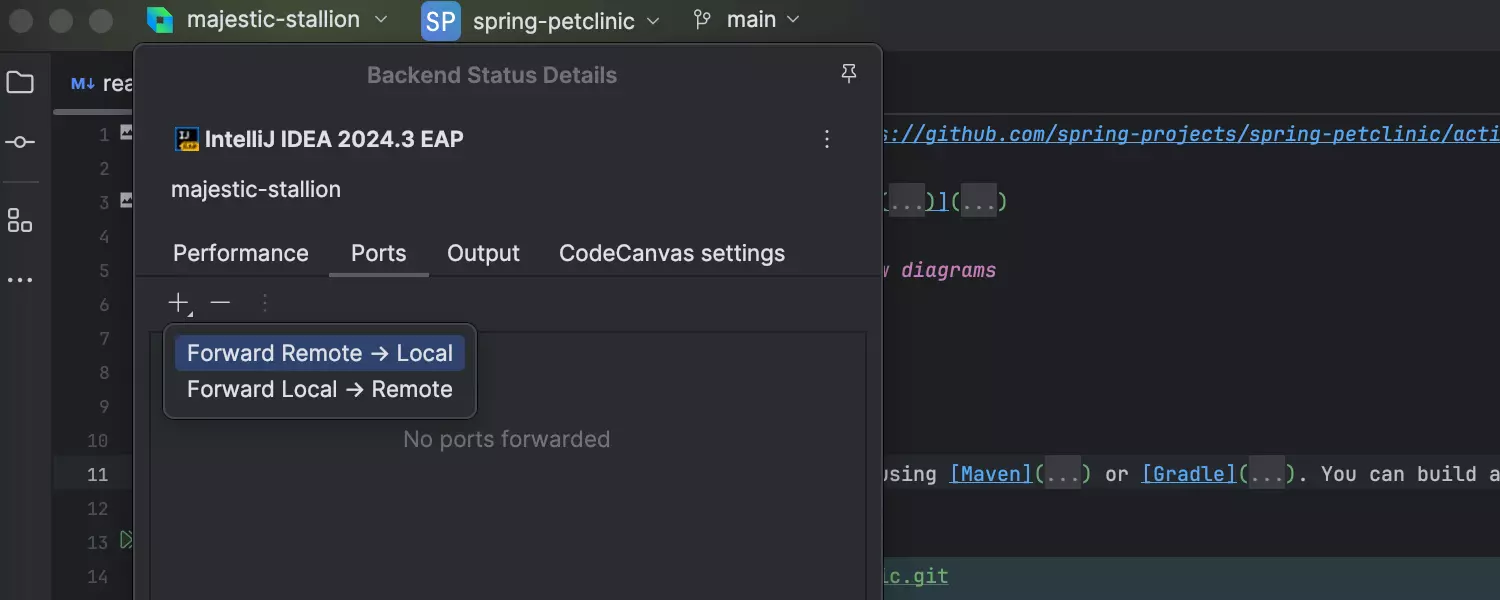Pin the Backend Status Details popup
The height and width of the screenshot is (600, 1500).
tap(849, 75)
